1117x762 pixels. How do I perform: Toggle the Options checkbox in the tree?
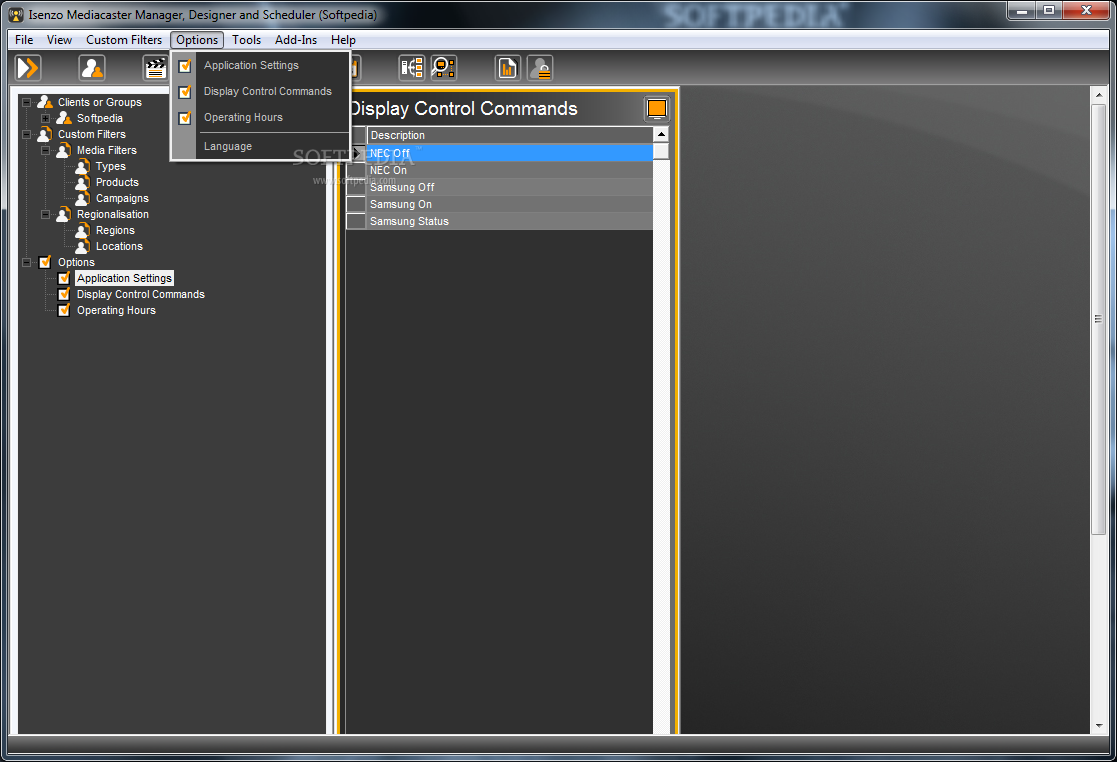coord(45,262)
